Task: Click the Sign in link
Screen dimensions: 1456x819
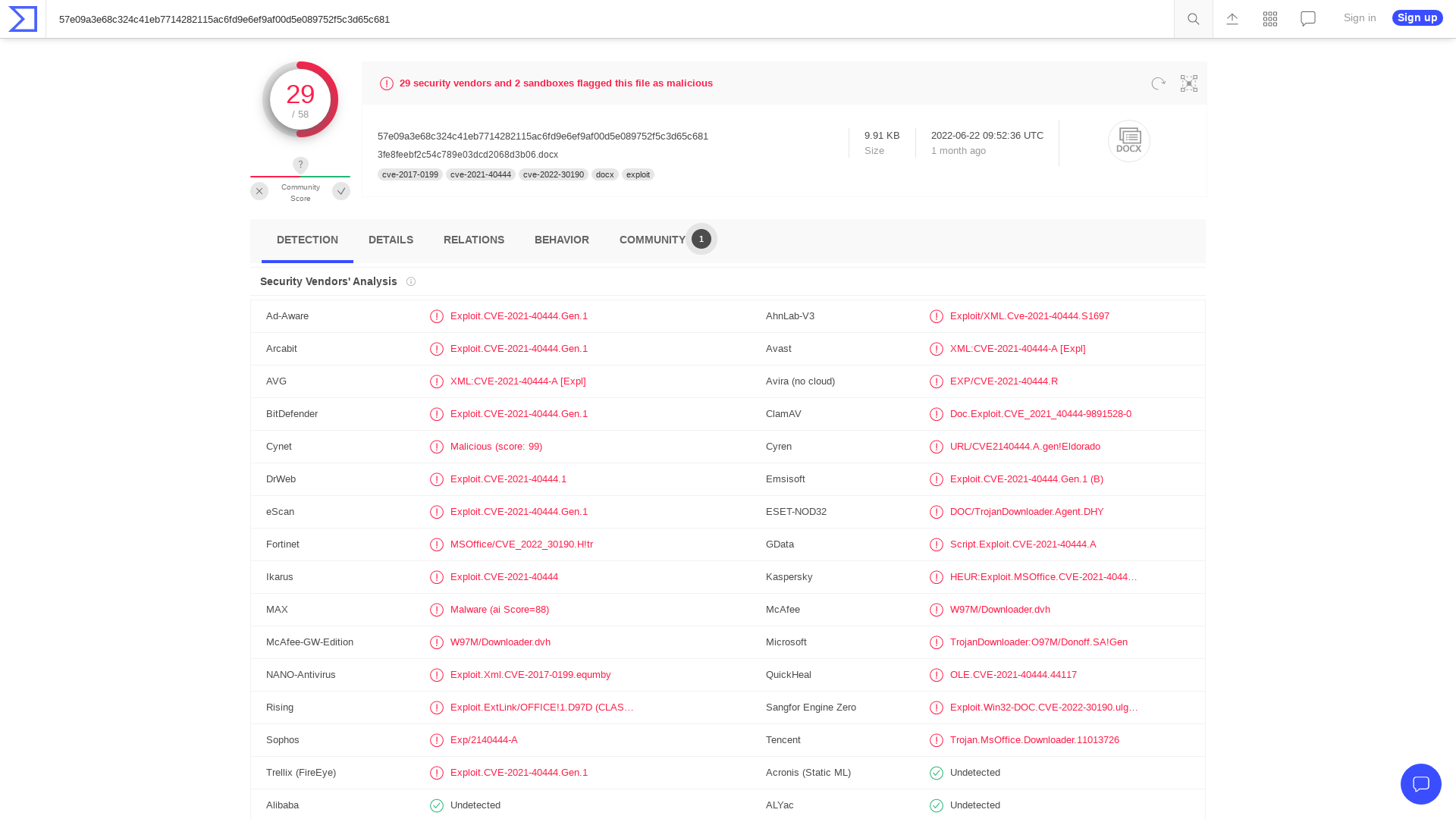Action: click(x=1359, y=17)
